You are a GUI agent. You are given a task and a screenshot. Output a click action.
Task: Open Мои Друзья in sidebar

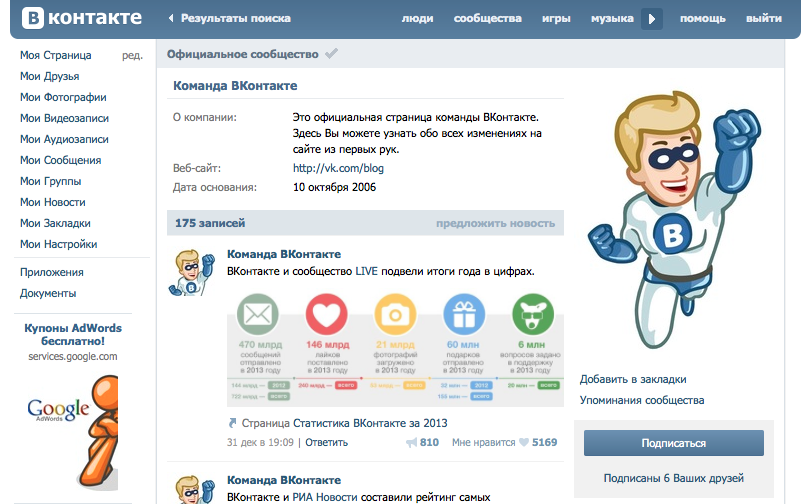coord(50,76)
